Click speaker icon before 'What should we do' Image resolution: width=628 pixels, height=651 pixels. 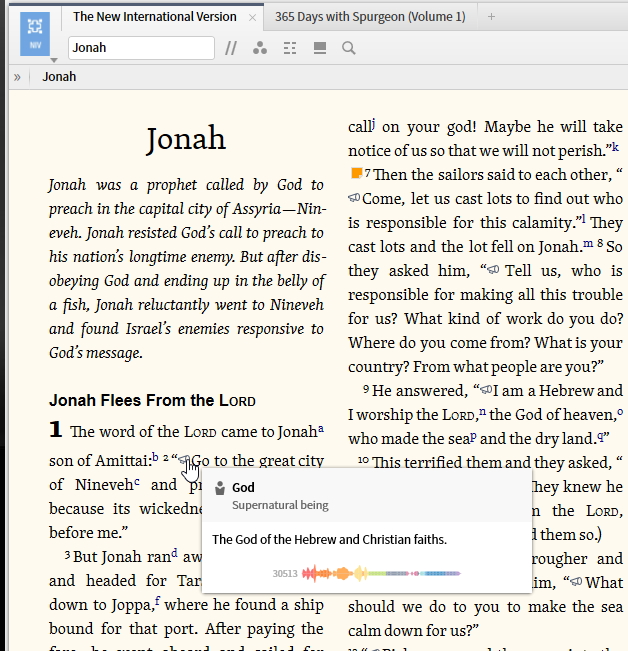(576, 582)
